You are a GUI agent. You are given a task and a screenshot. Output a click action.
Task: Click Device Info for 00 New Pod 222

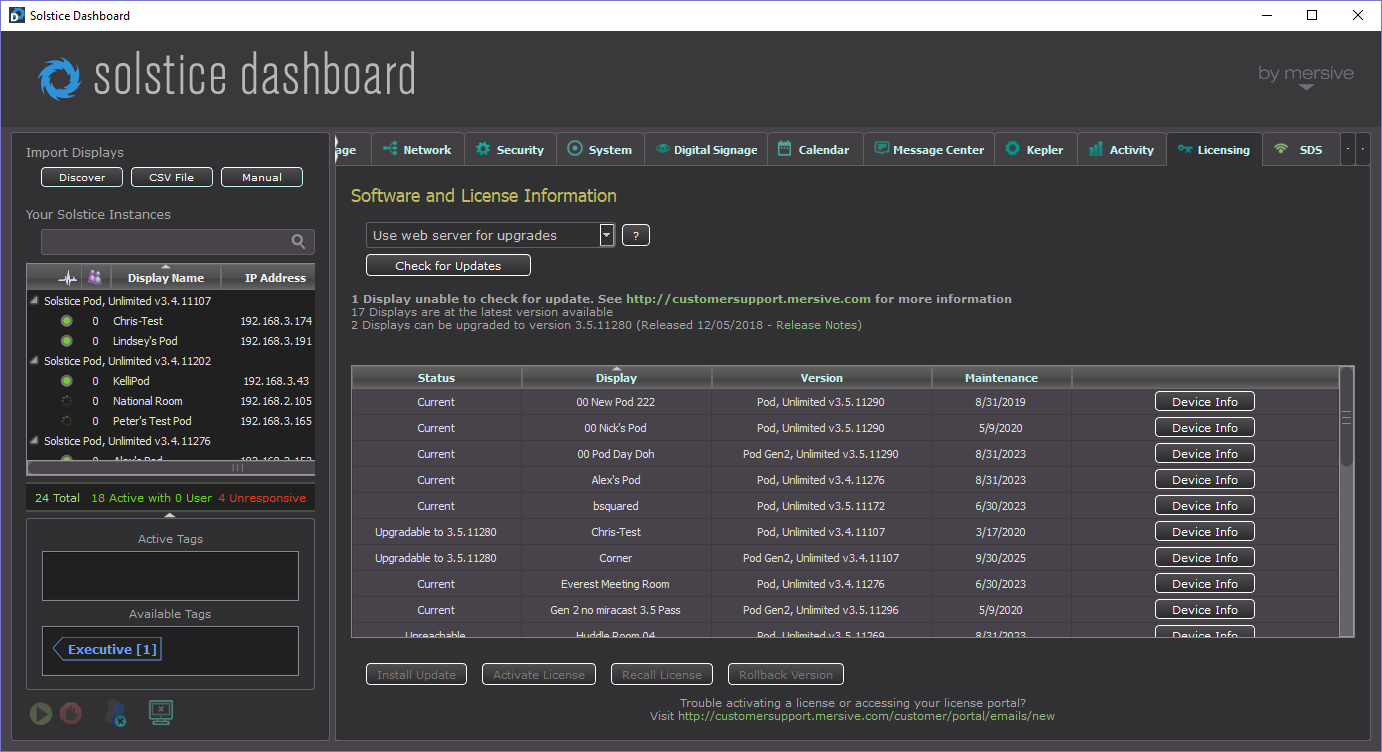coord(1205,402)
